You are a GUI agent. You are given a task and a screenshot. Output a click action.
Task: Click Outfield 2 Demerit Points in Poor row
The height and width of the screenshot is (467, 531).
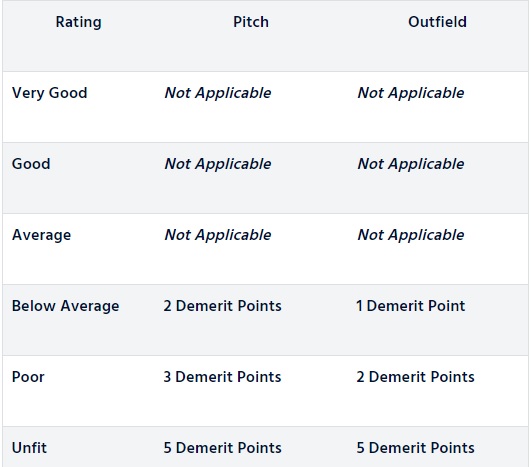tap(415, 377)
